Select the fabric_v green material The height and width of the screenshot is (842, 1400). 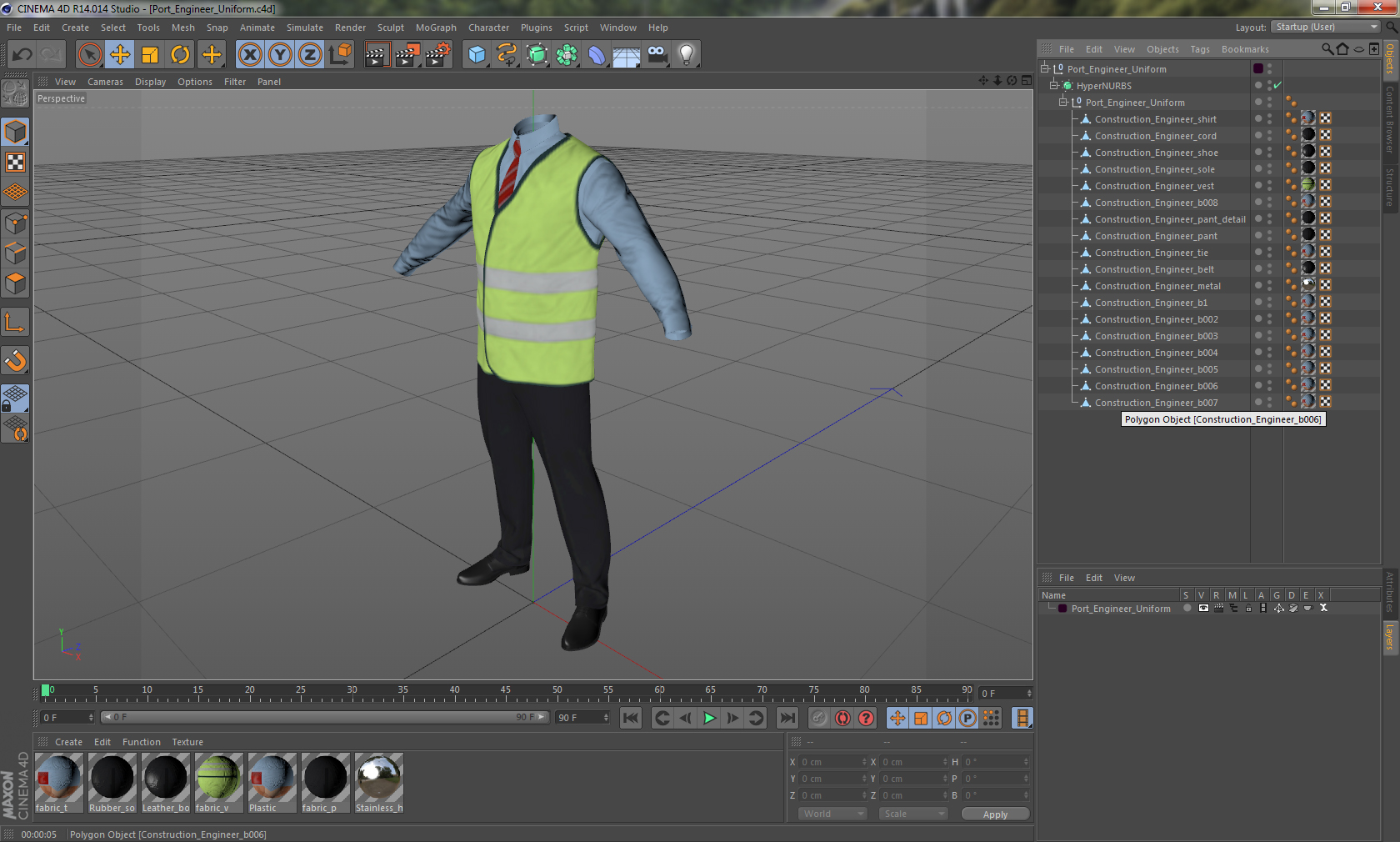(x=218, y=783)
